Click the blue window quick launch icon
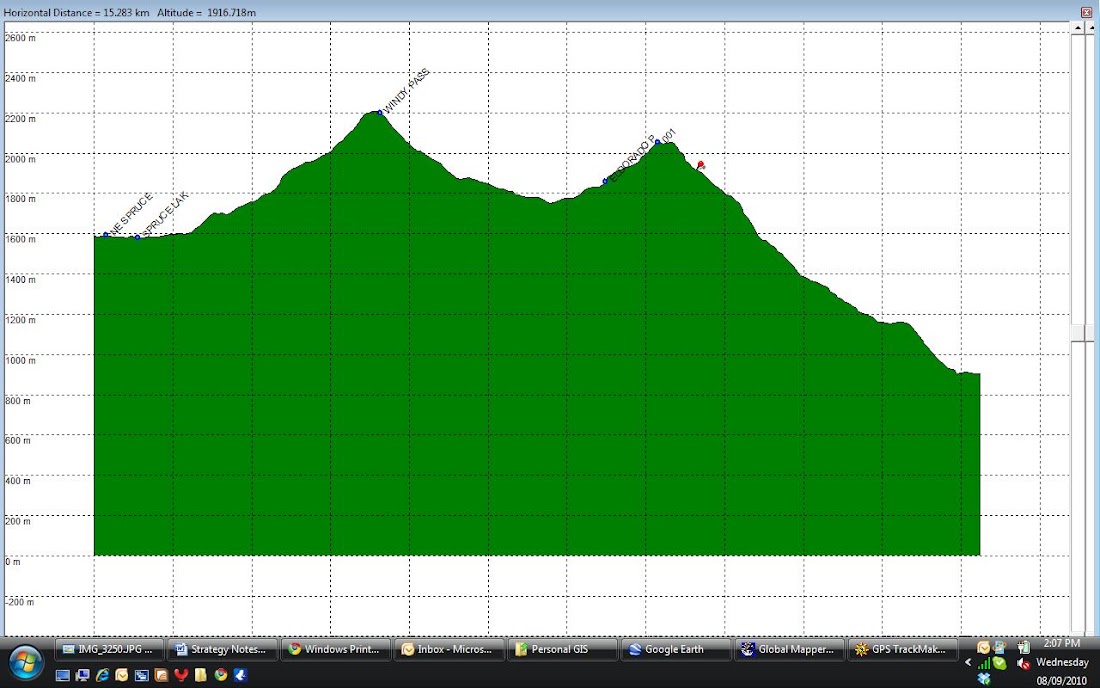The image size is (1100, 688). [x=142, y=675]
